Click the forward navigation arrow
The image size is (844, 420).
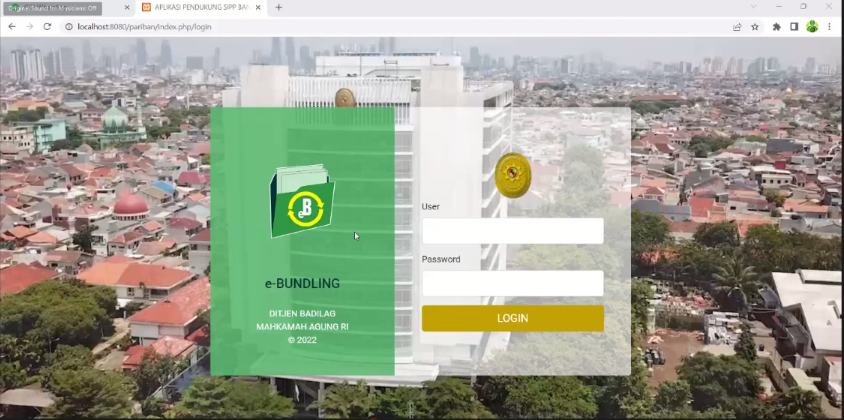[x=29, y=26]
